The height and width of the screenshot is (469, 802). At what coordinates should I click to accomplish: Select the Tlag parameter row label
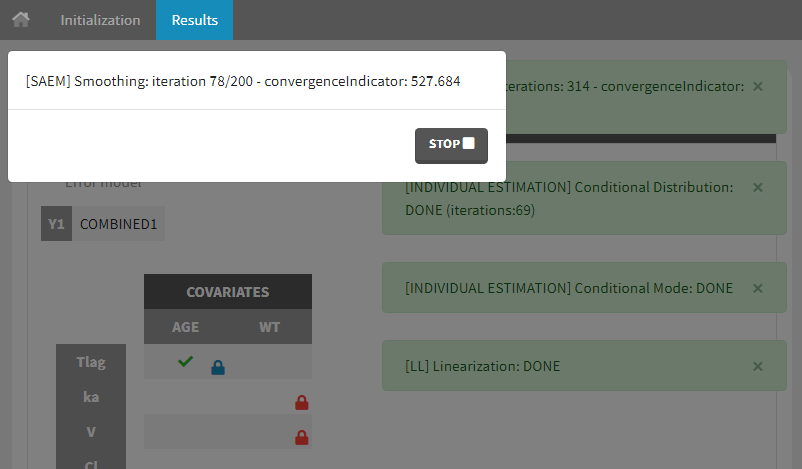point(90,362)
